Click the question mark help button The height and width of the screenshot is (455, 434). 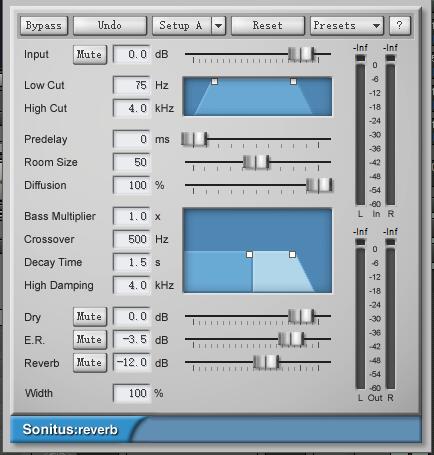(x=399, y=25)
